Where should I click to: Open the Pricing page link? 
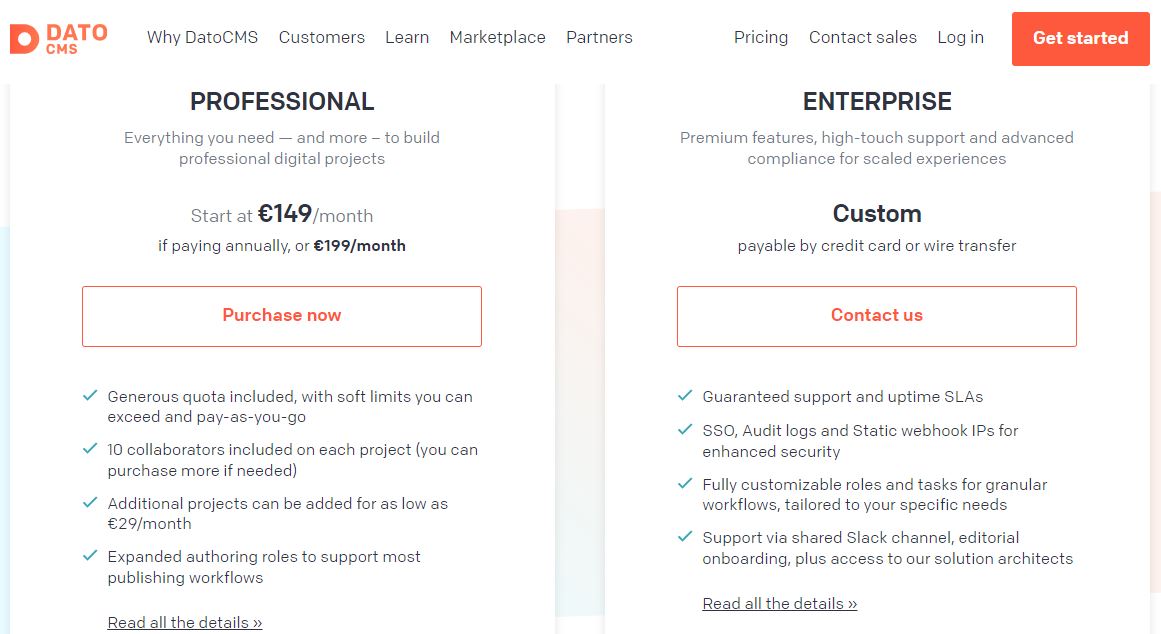pos(760,37)
